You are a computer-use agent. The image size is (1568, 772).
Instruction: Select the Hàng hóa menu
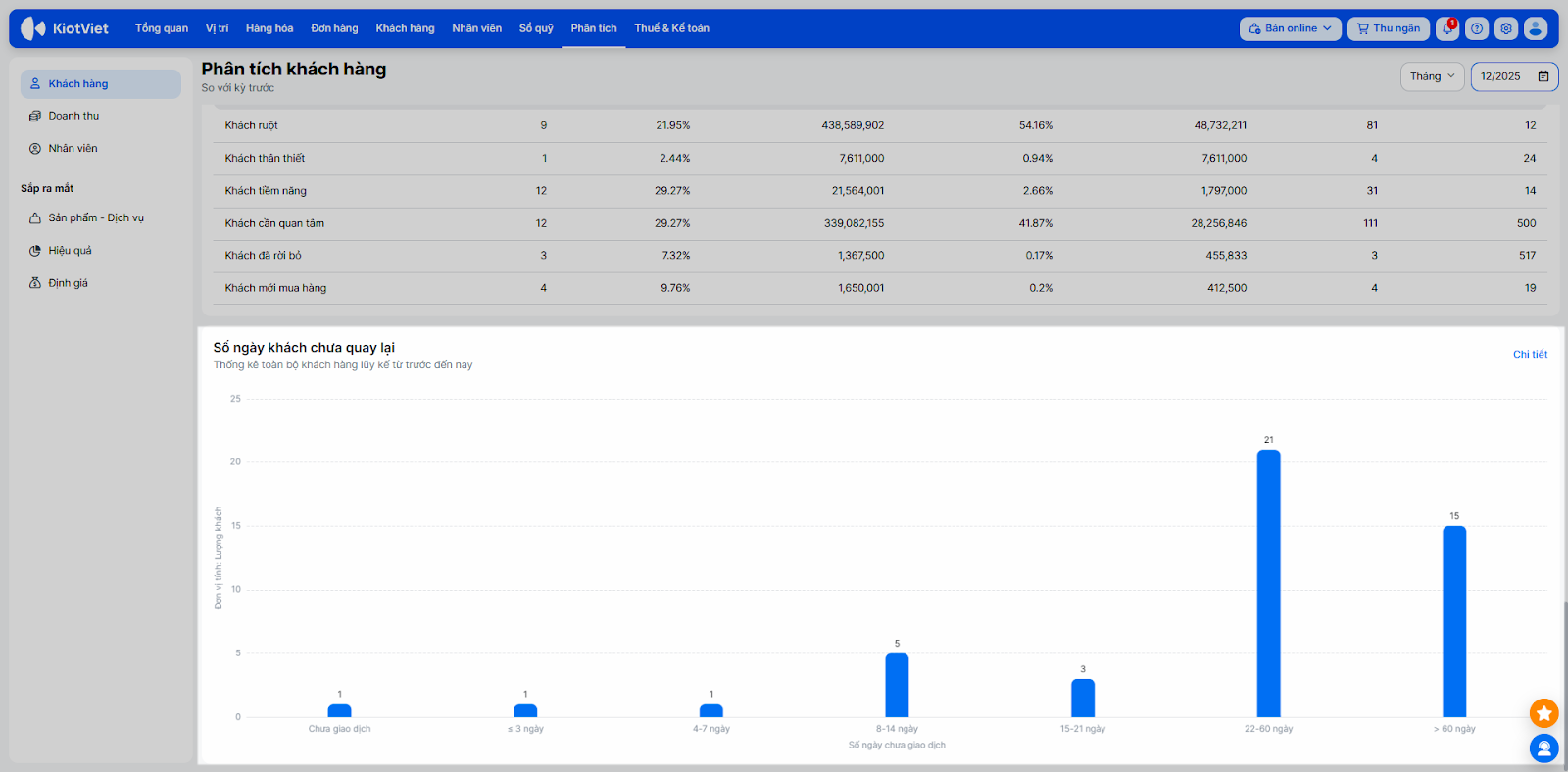pos(269,28)
